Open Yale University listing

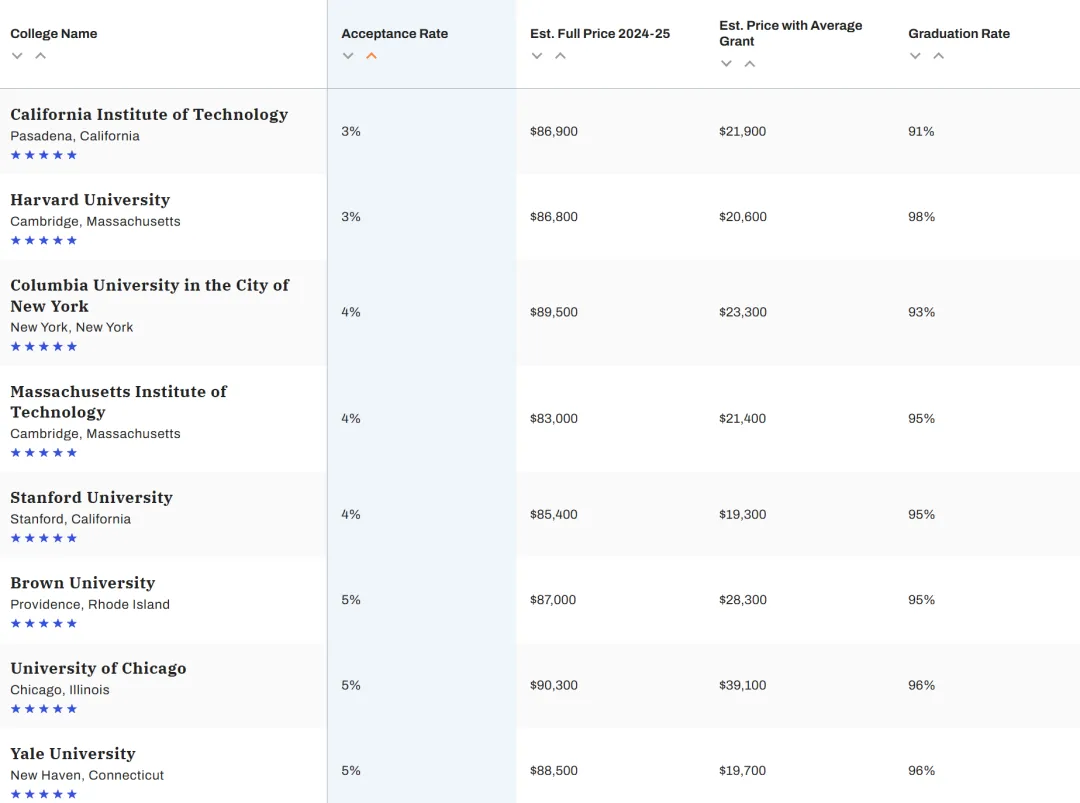pos(73,753)
